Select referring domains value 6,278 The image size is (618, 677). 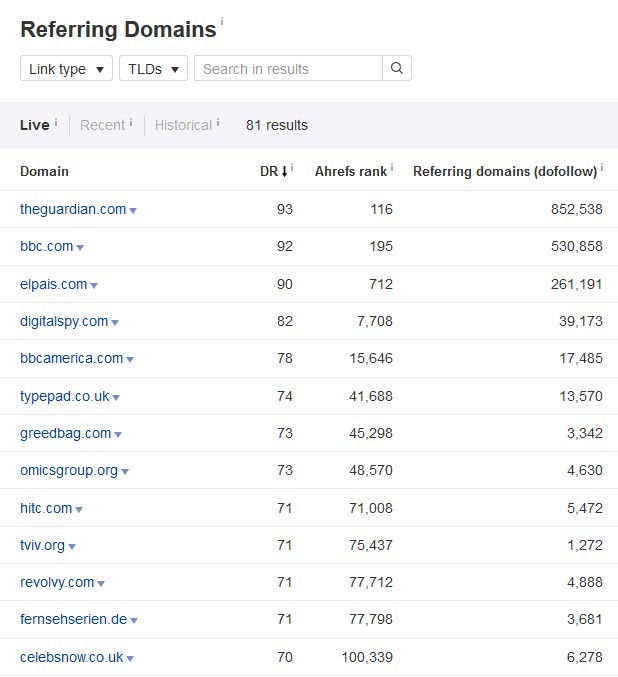[585, 657]
